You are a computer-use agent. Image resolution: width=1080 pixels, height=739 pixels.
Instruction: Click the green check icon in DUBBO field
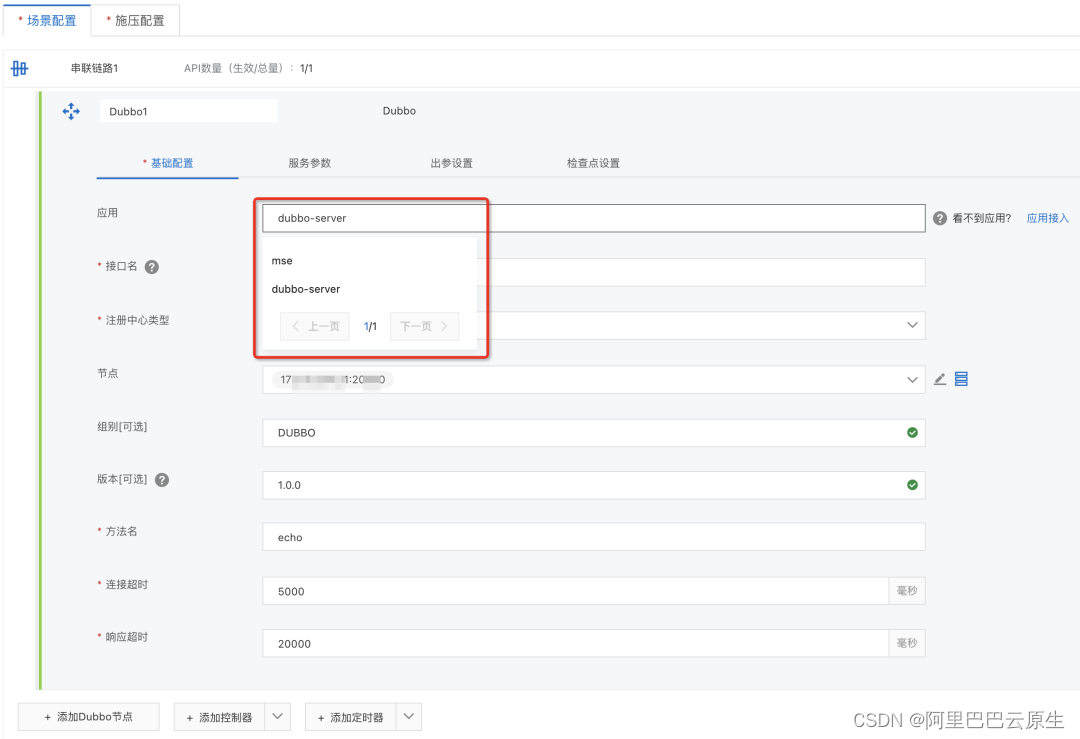click(912, 433)
